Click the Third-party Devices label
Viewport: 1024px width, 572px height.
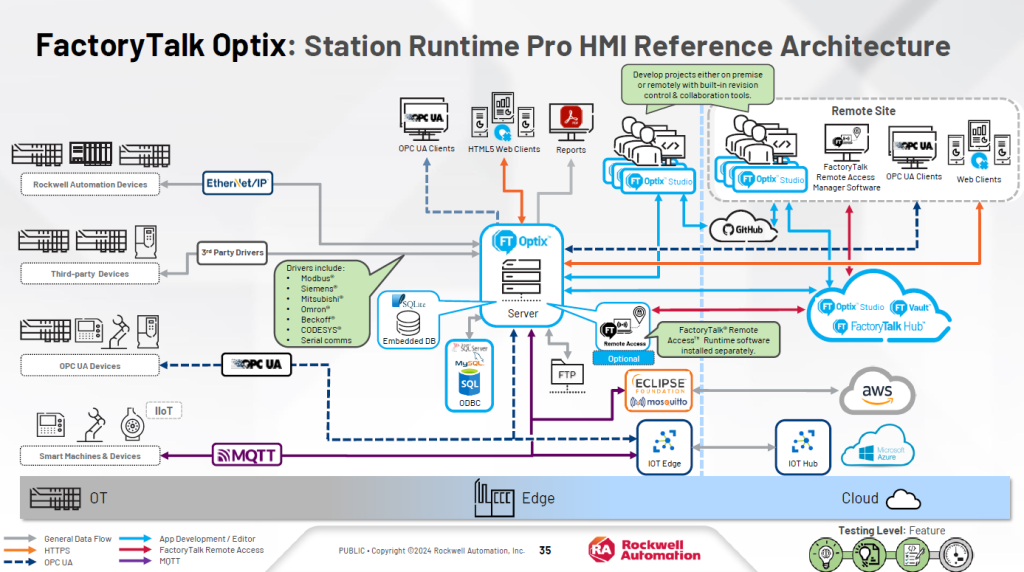[x=90, y=274]
